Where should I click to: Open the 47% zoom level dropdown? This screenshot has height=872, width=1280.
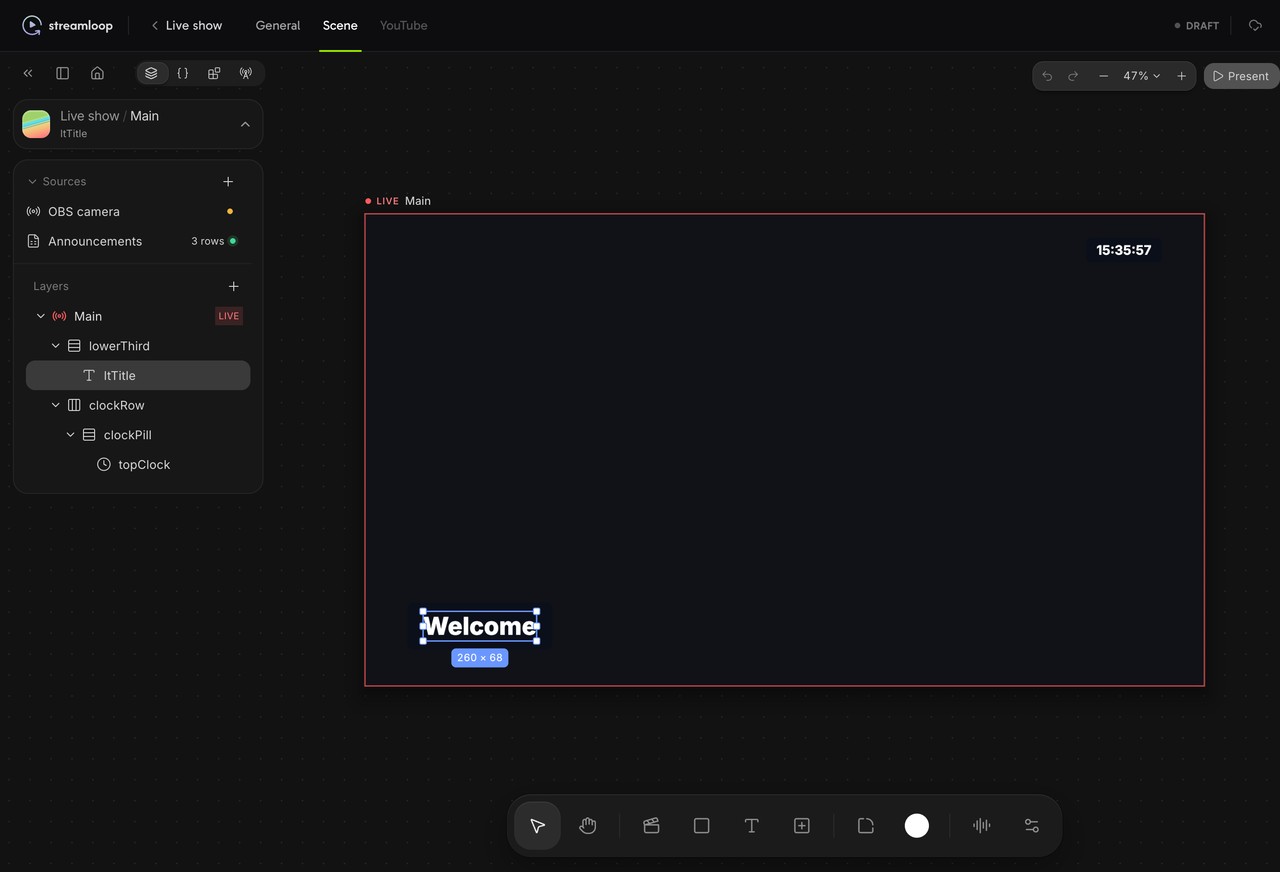pyautogui.click(x=1141, y=76)
